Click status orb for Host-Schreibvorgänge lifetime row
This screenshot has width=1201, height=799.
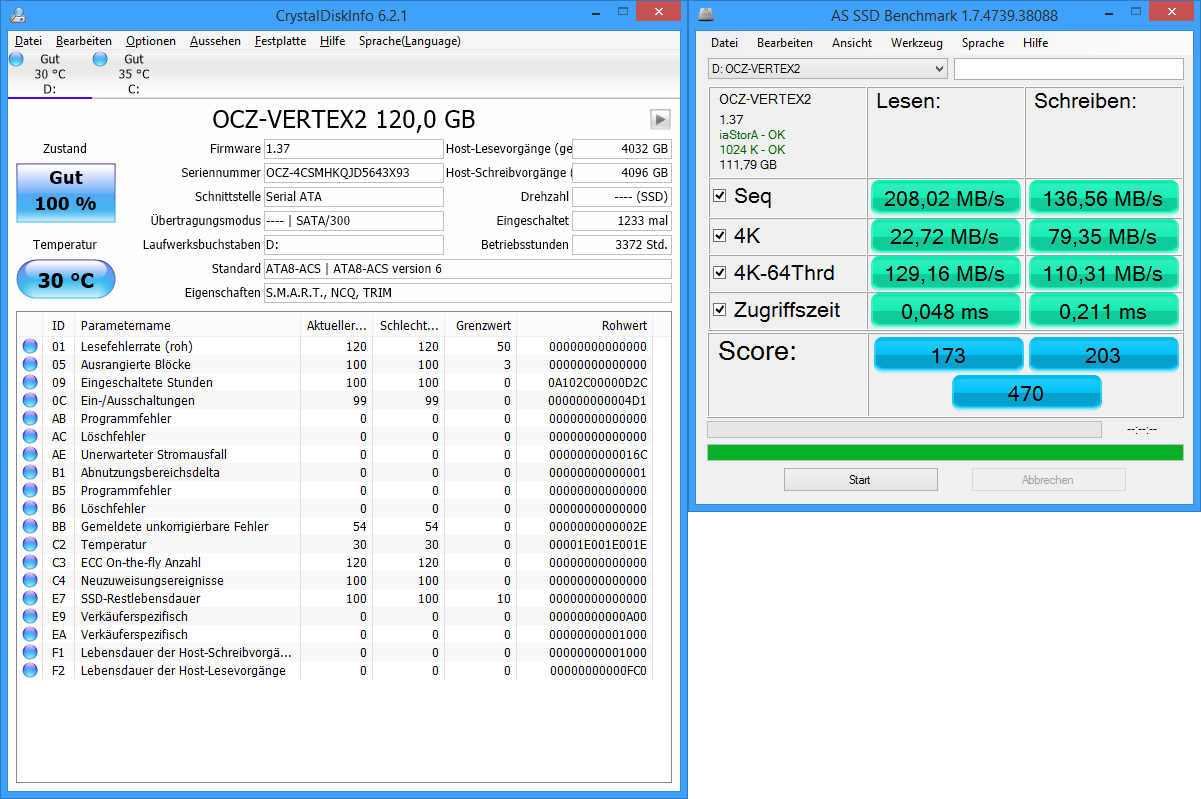tap(30, 653)
